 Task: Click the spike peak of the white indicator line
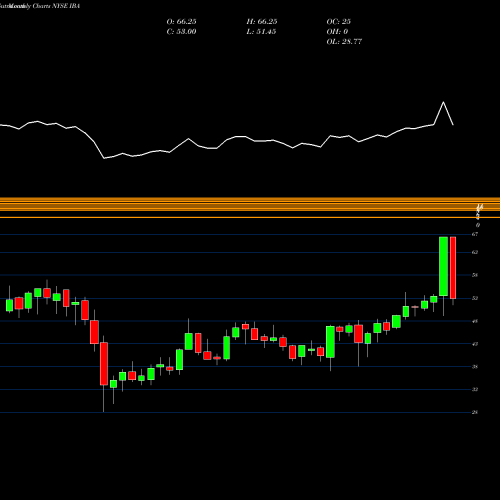443,102
